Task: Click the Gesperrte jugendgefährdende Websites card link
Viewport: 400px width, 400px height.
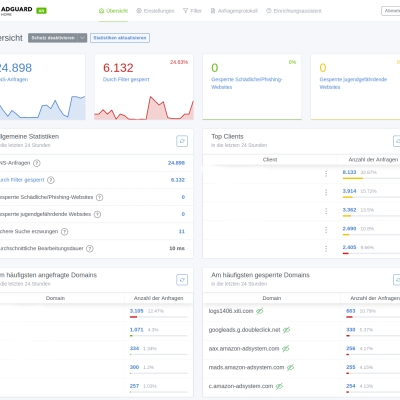Action: coord(353,83)
